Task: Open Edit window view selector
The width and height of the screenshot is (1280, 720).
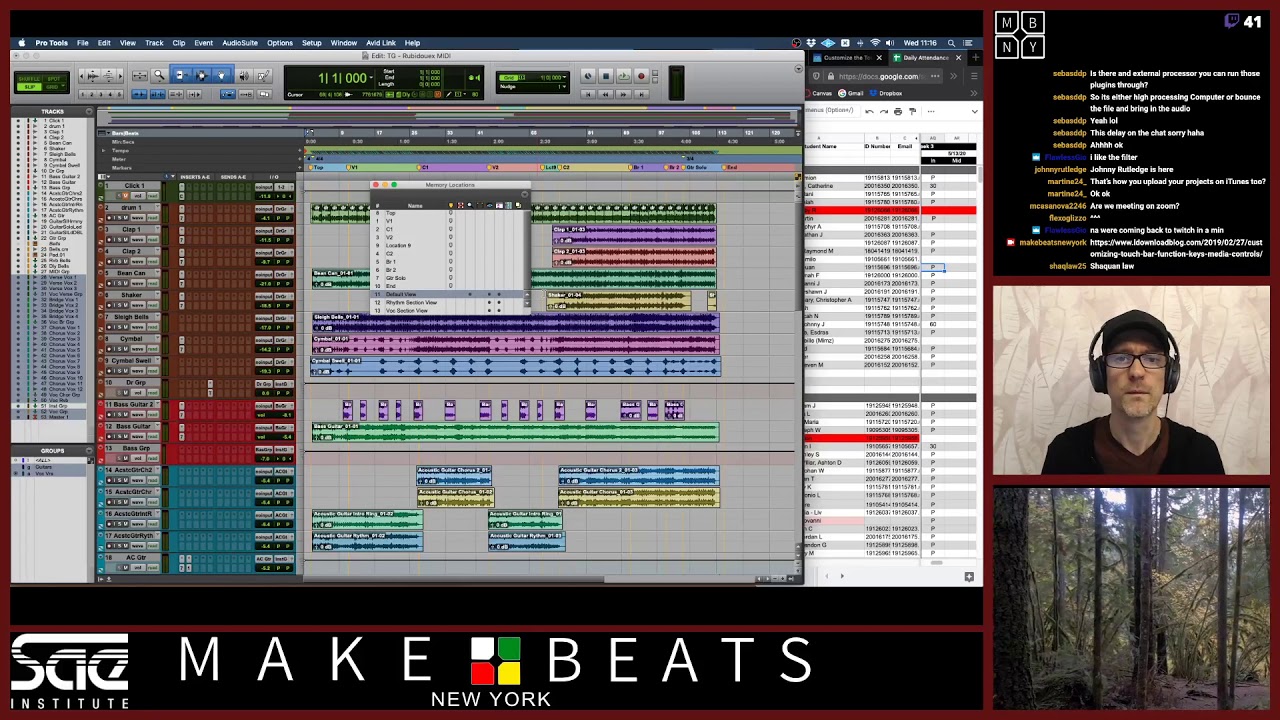Action: pos(104,177)
